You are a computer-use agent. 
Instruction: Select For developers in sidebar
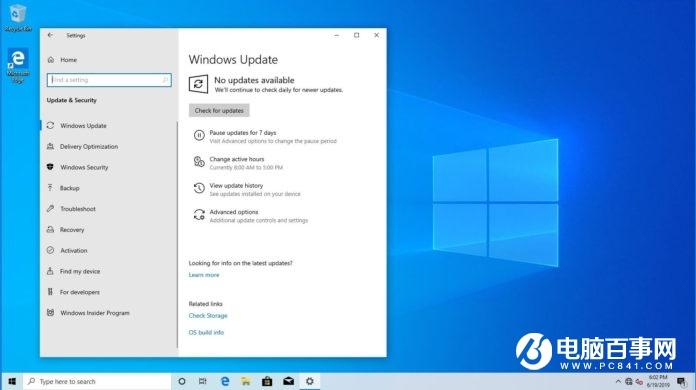[80, 292]
